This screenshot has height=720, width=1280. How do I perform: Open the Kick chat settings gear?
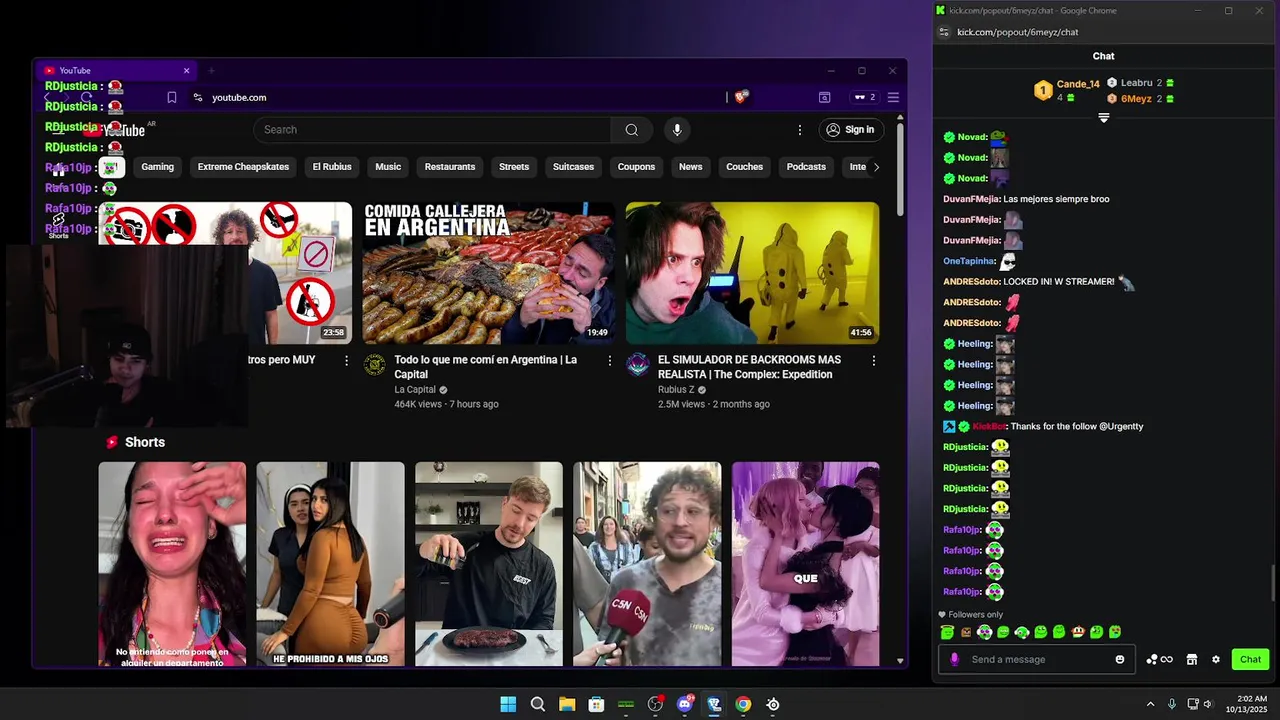[1216, 659]
